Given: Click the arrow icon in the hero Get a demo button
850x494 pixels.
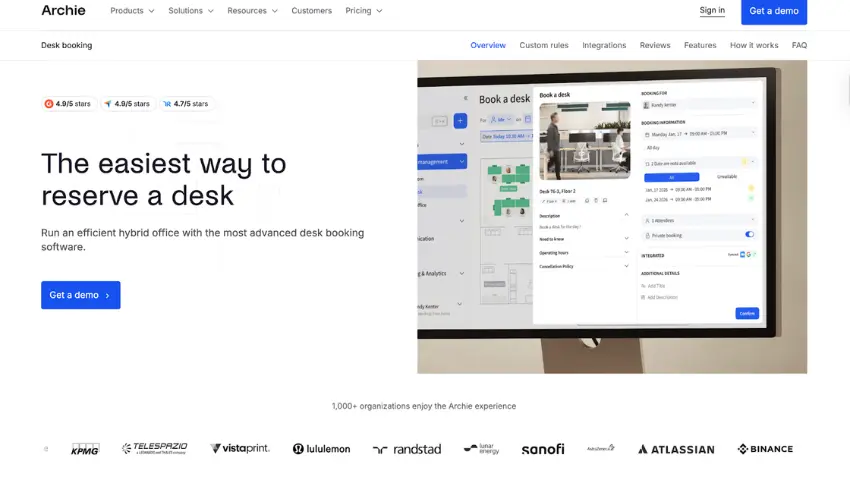Looking at the screenshot, I should click(x=107, y=296).
